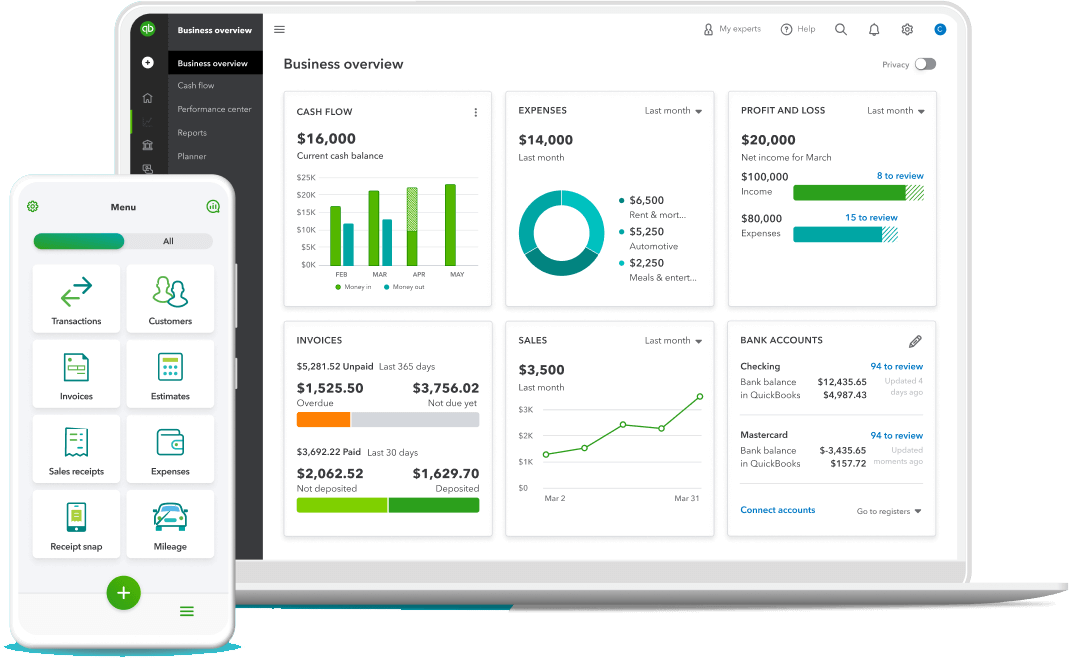This screenshot has height=658, width=1069.
Task: Click the Money in legend item
Action: (353, 287)
